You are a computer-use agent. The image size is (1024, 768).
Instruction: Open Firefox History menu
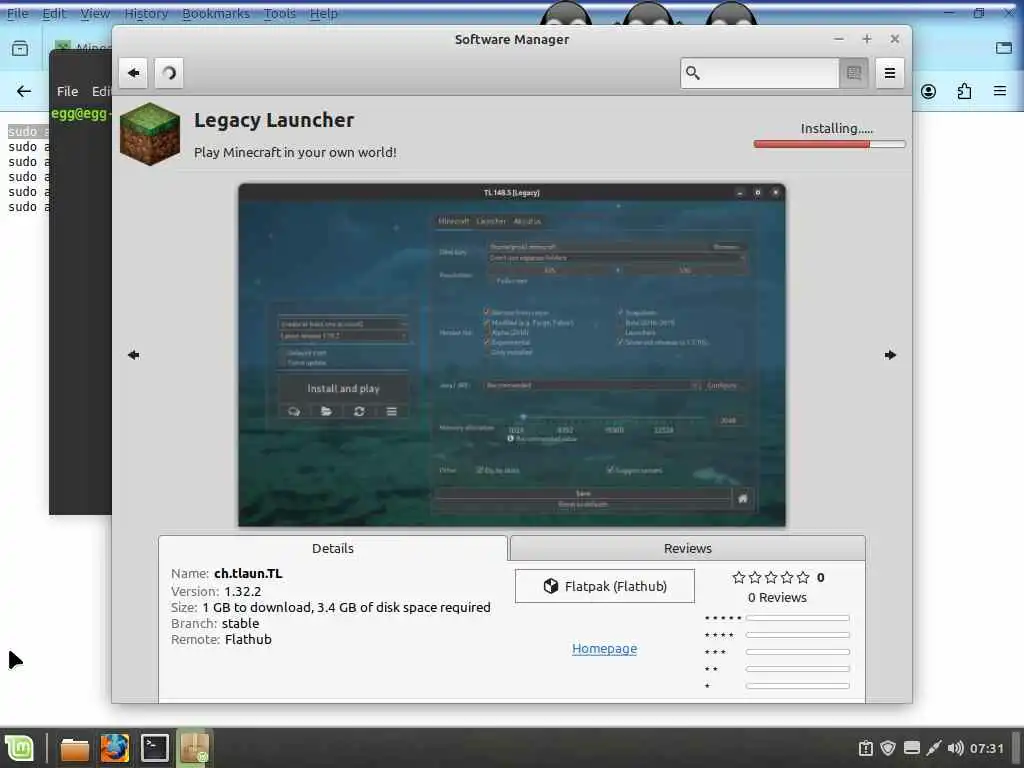146,13
